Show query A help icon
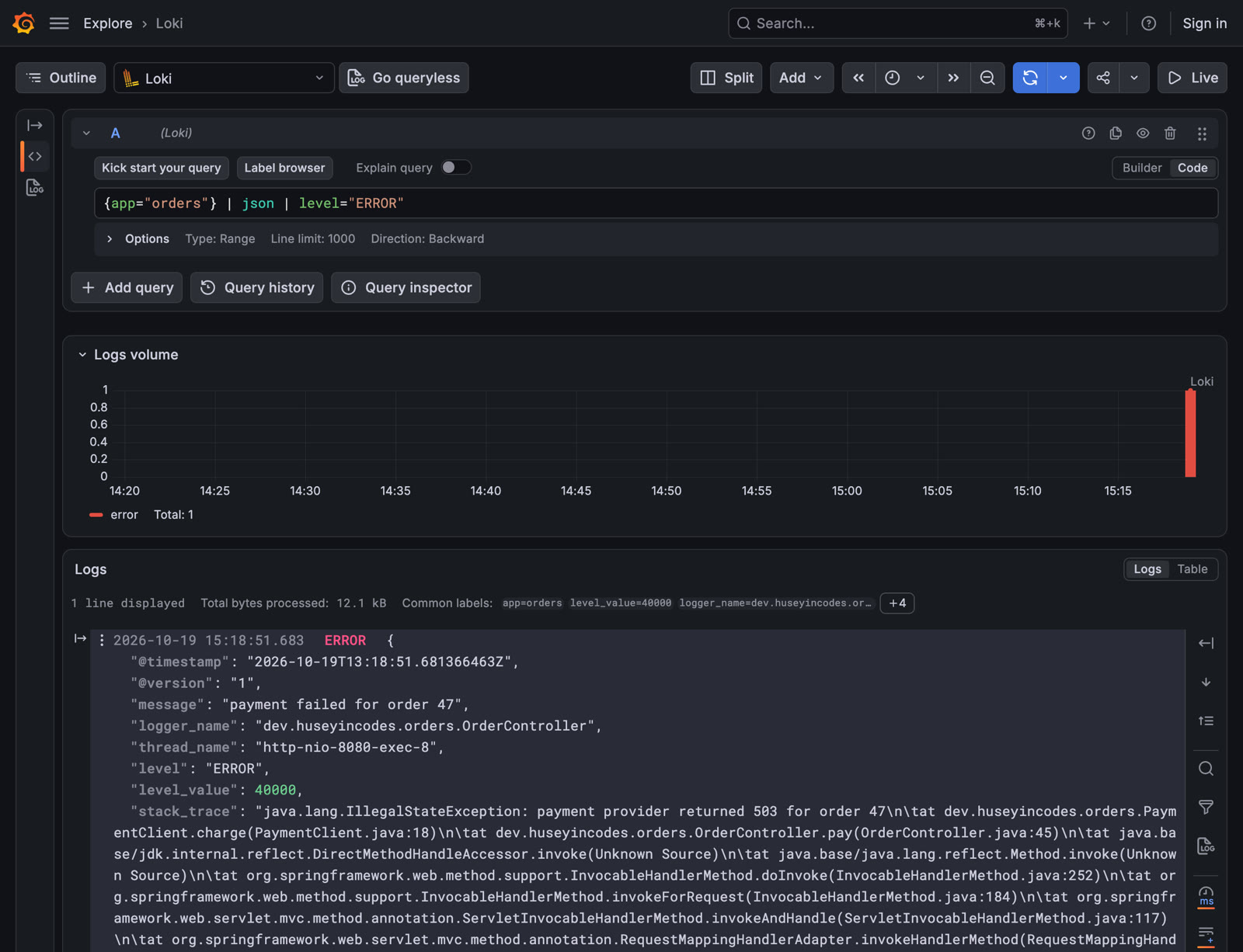Screen dimensions: 1243x952 [x=1088, y=133]
